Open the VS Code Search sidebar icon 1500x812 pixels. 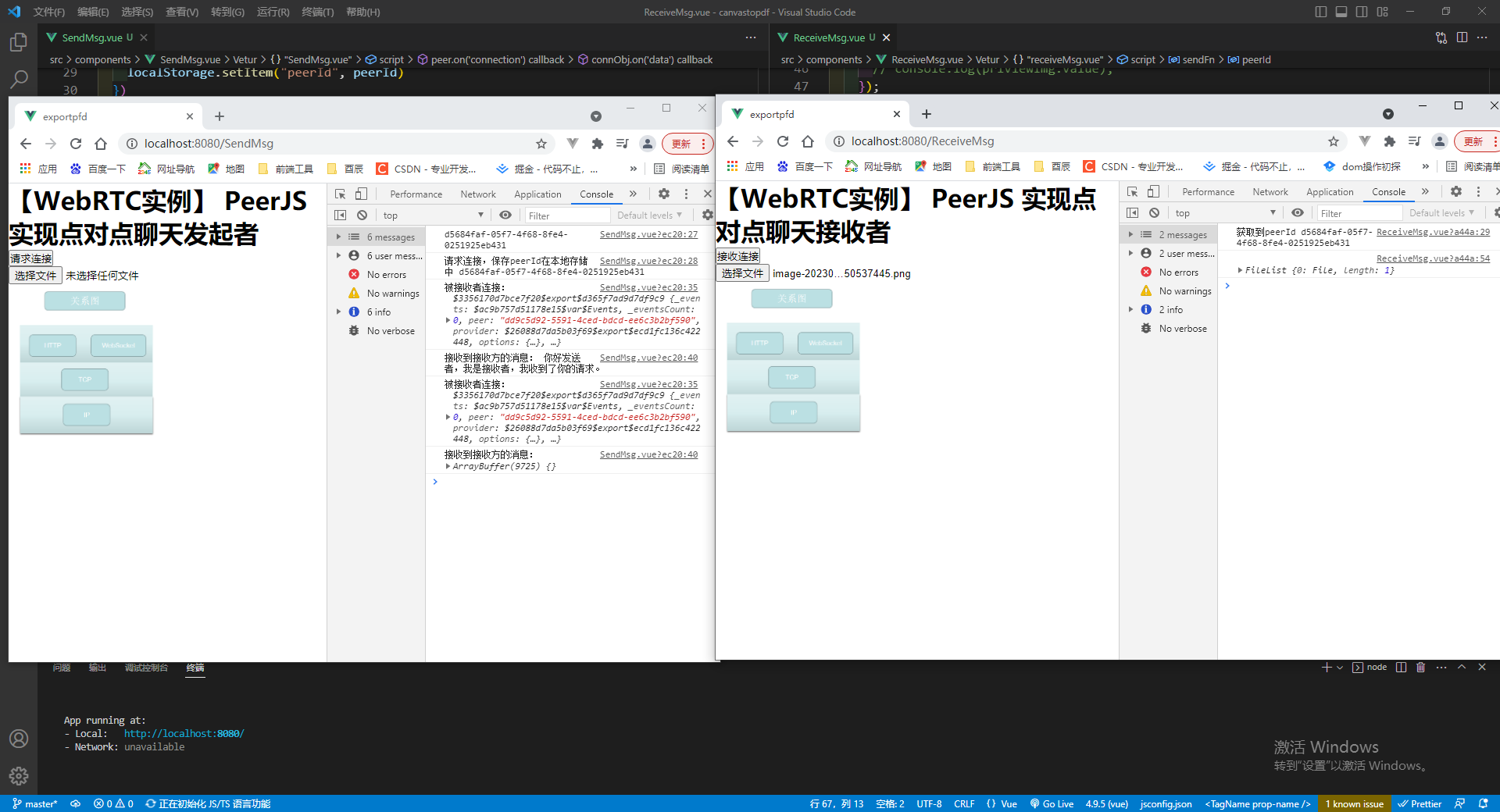click(19, 79)
